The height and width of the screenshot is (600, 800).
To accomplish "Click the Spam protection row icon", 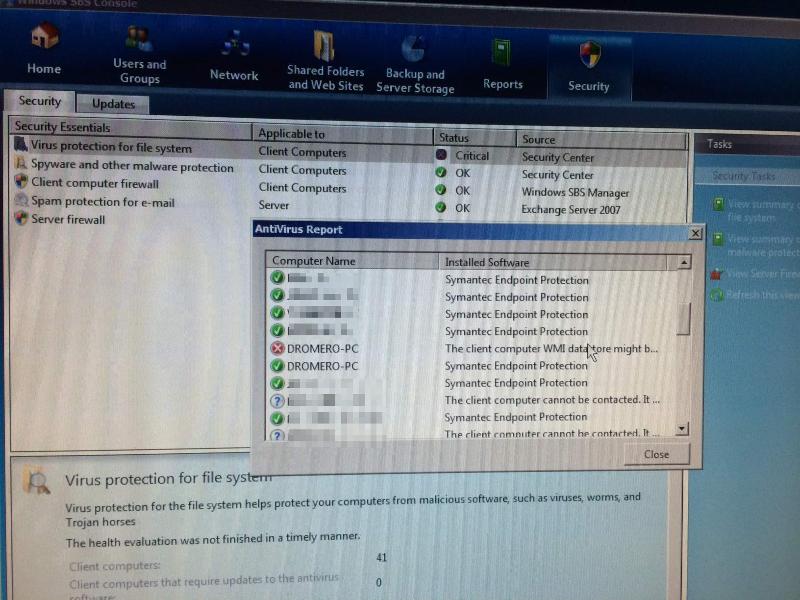I will (x=20, y=200).
